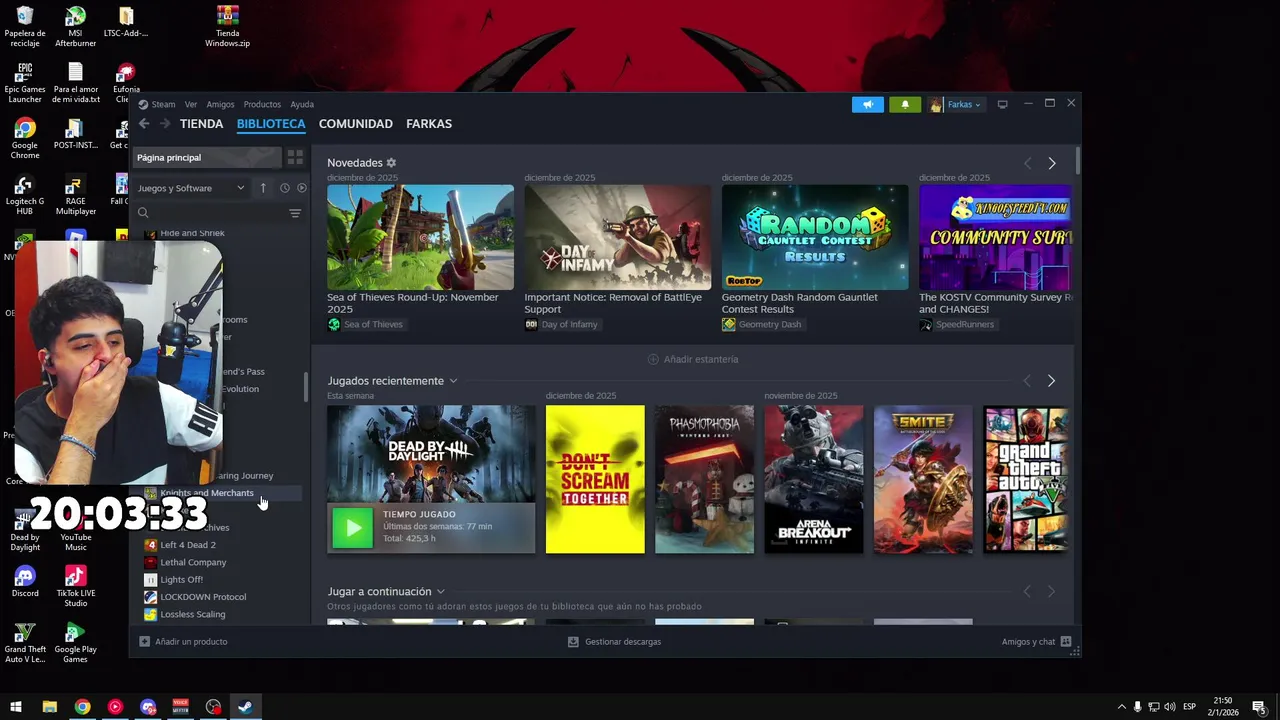The height and width of the screenshot is (720, 1280).
Task: Click Añadir estantería to add shelf
Action: point(693,359)
